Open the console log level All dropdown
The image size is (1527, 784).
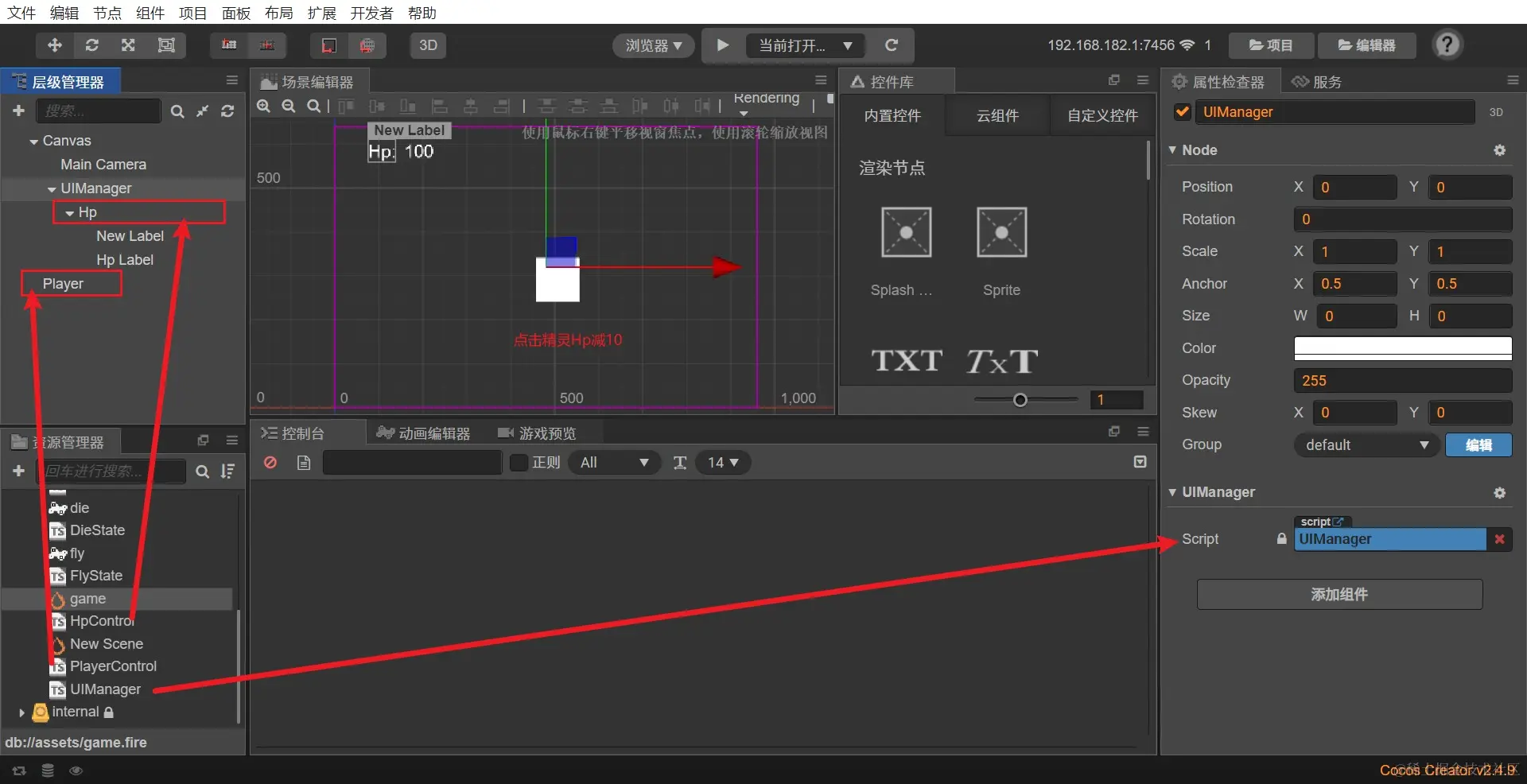tap(614, 463)
